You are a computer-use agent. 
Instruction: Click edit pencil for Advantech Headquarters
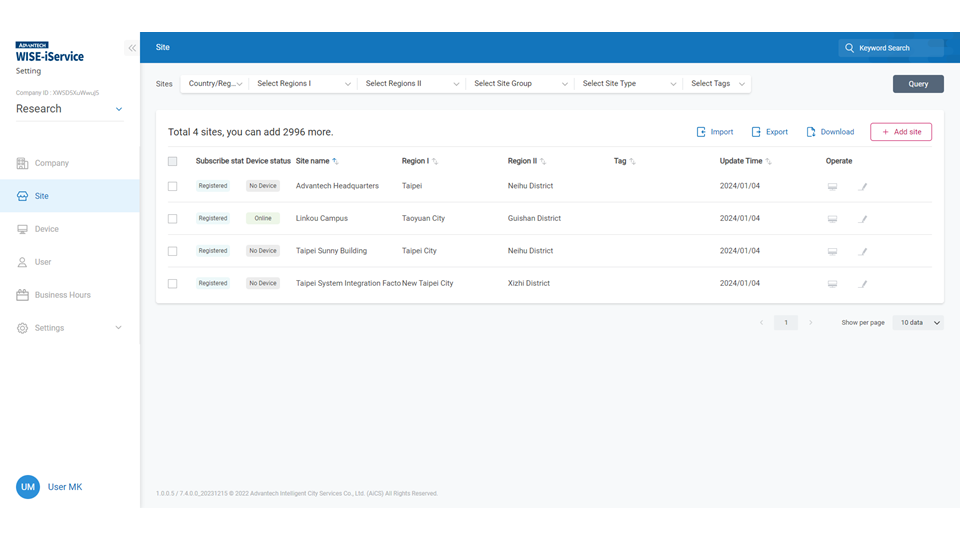(x=864, y=186)
